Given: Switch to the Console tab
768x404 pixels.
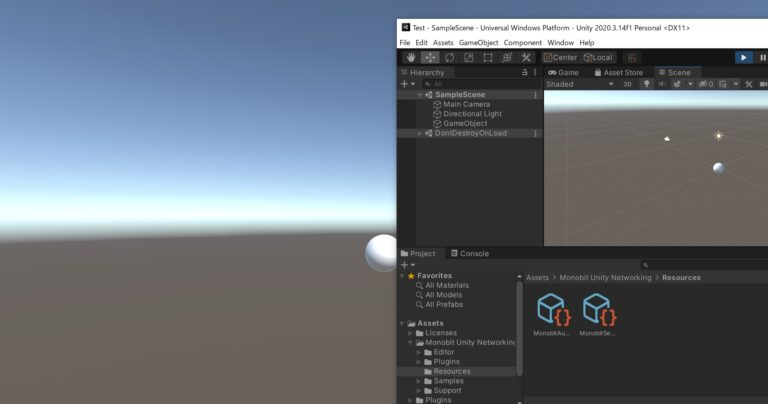Looking at the screenshot, I should 470,254.
